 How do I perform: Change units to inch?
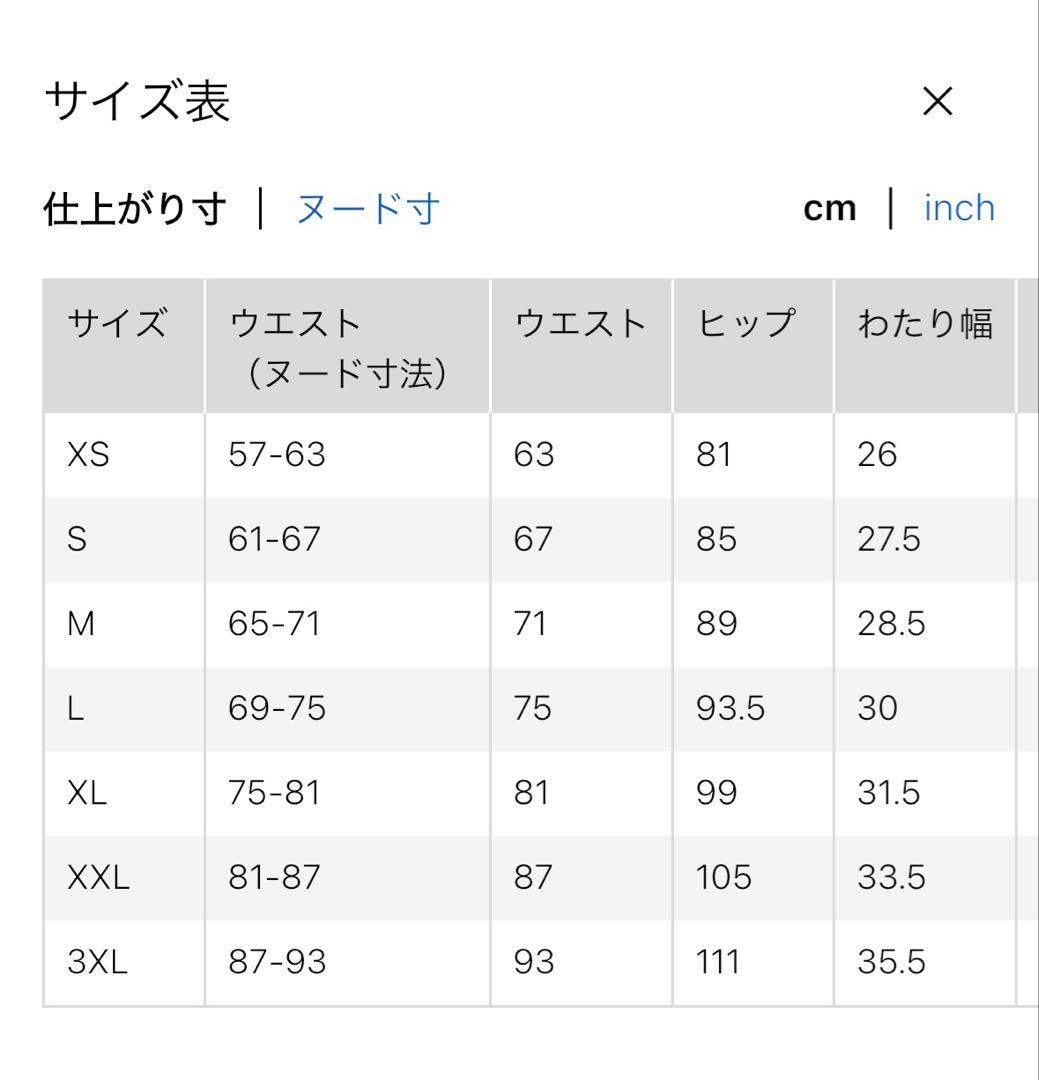958,207
